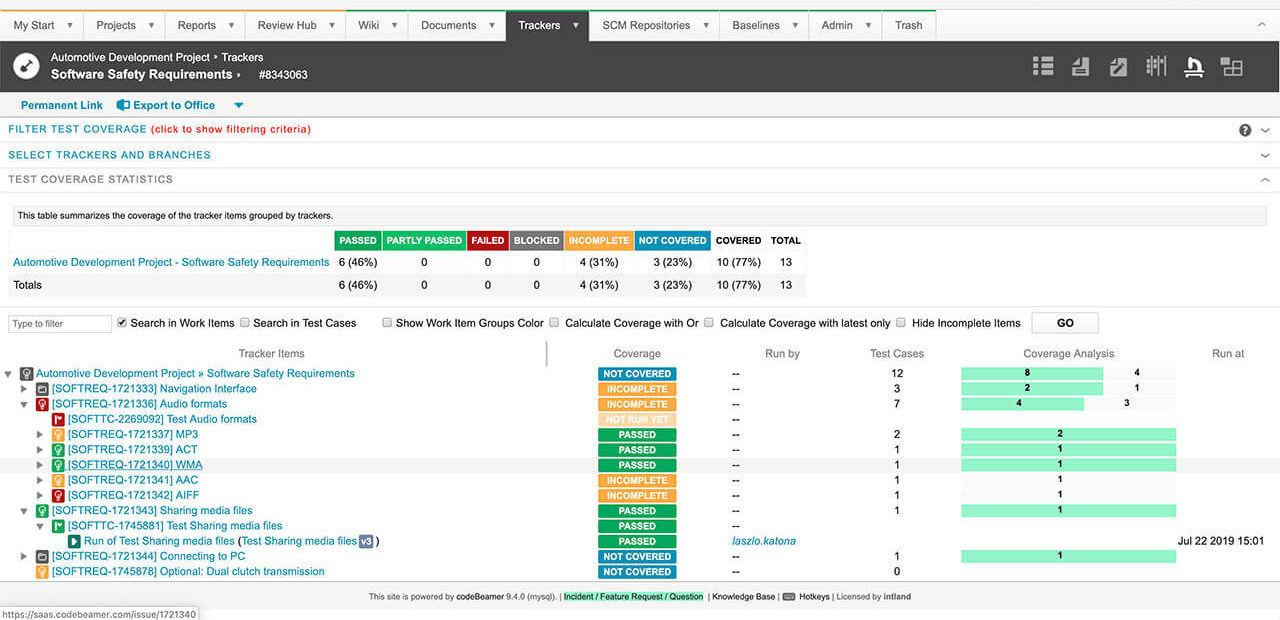The height and width of the screenshot is (620, 1280).
Task: Click the GO button
Action: [1065, 323]
